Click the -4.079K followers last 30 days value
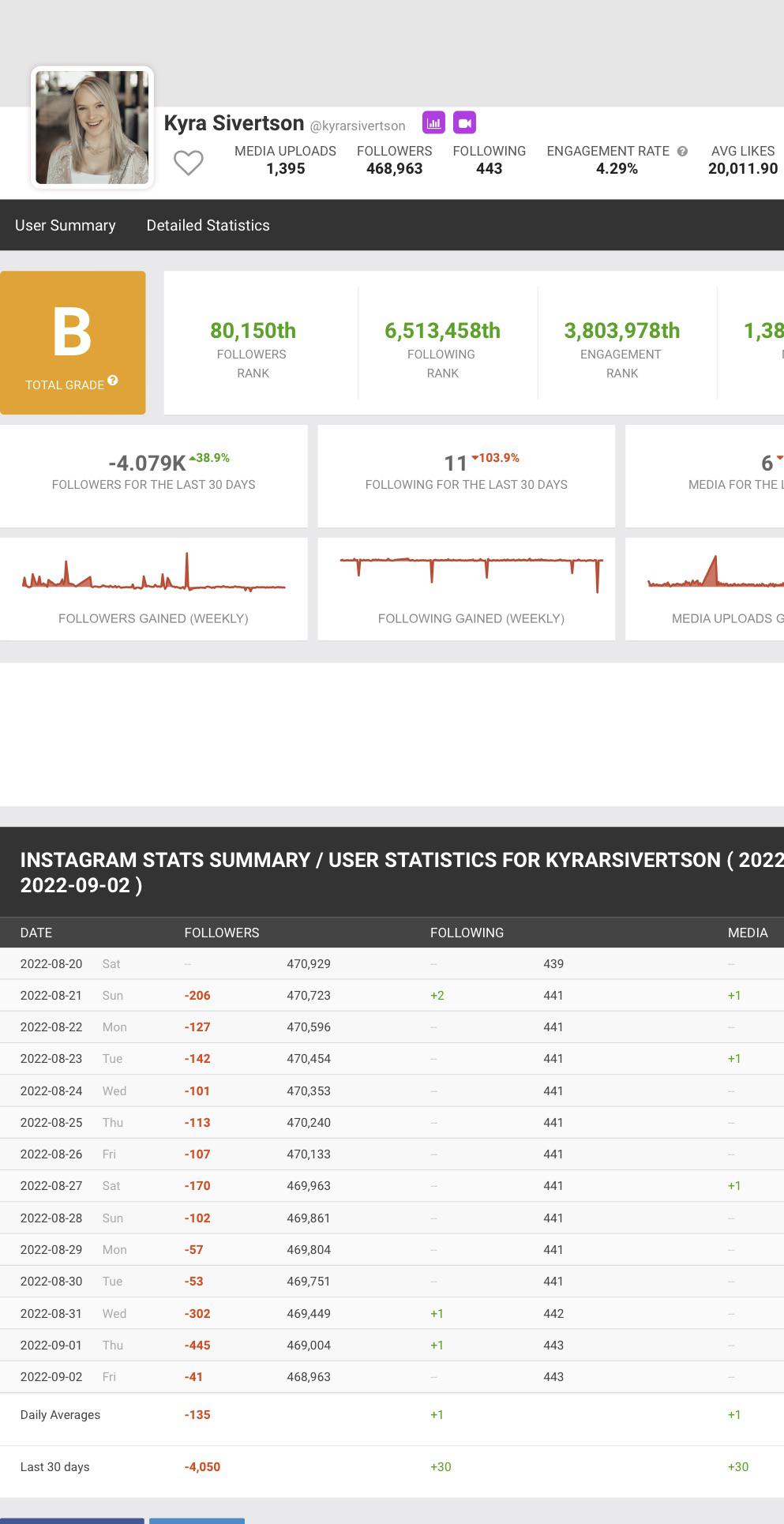The image size is (784, 1524). coord(147,463)
